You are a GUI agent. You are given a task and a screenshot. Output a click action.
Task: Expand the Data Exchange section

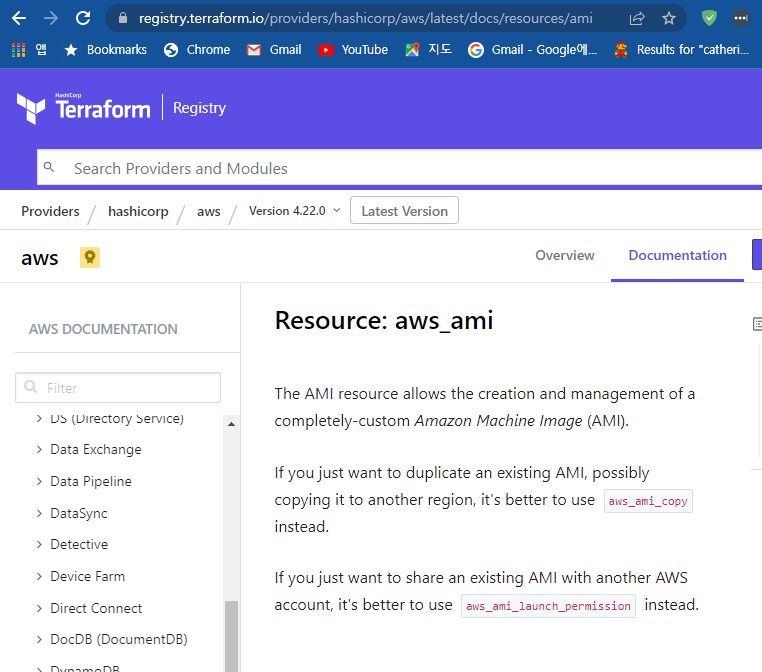[x=39, y=449]
